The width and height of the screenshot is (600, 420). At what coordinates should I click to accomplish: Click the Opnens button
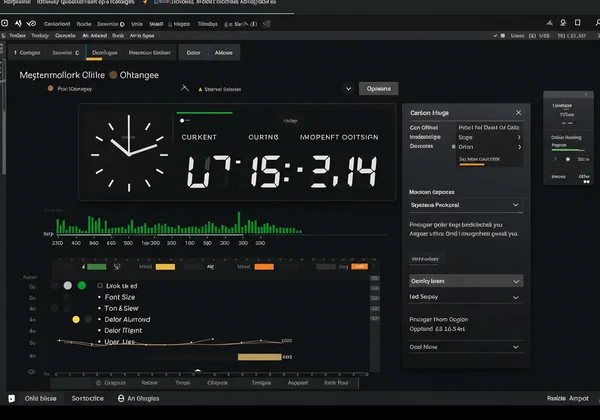click(x=378, y=89)
